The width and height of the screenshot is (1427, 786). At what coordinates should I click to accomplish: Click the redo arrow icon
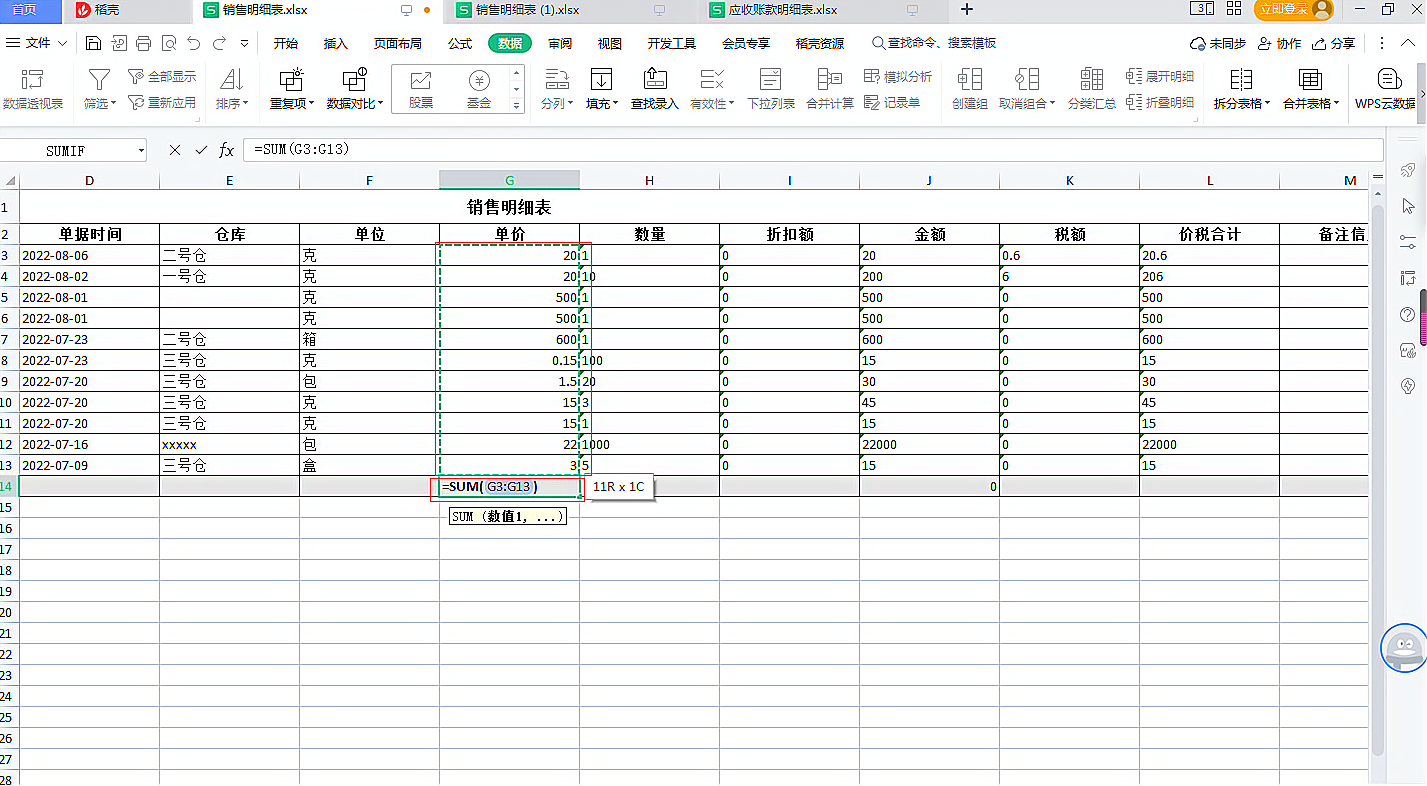point(219,43)
